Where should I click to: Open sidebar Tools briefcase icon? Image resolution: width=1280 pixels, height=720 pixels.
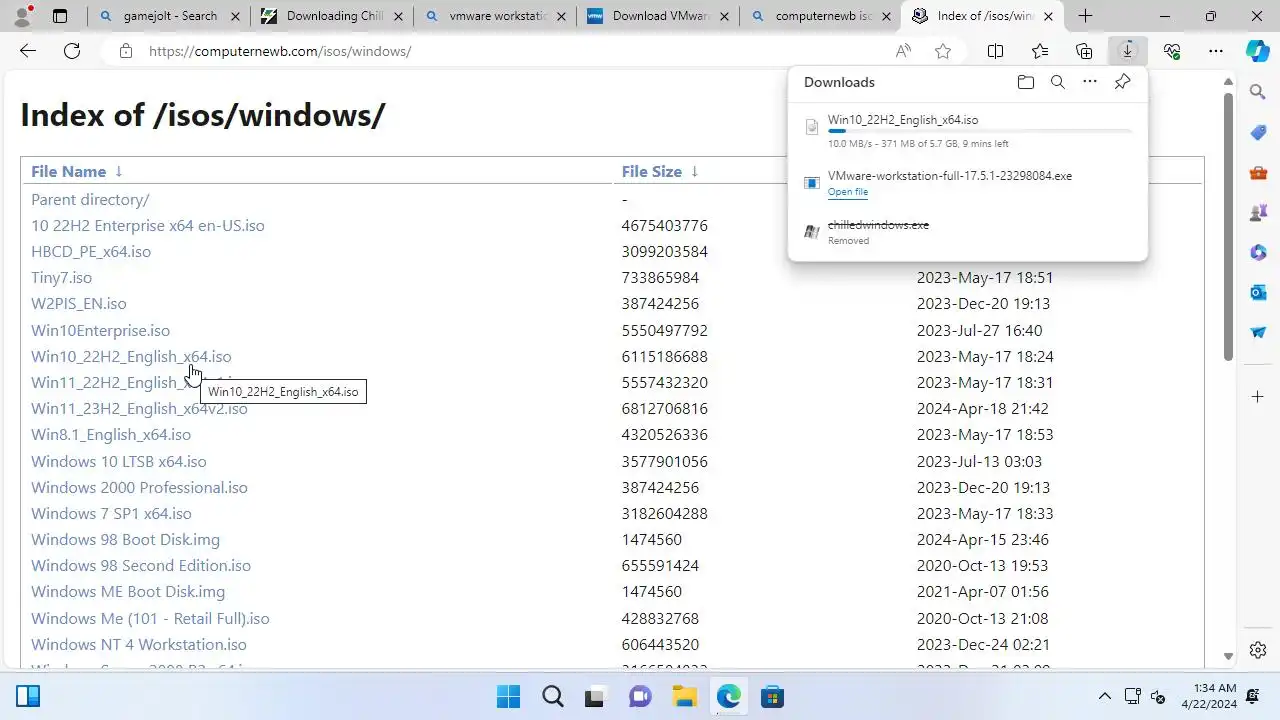click(1258, 172)
